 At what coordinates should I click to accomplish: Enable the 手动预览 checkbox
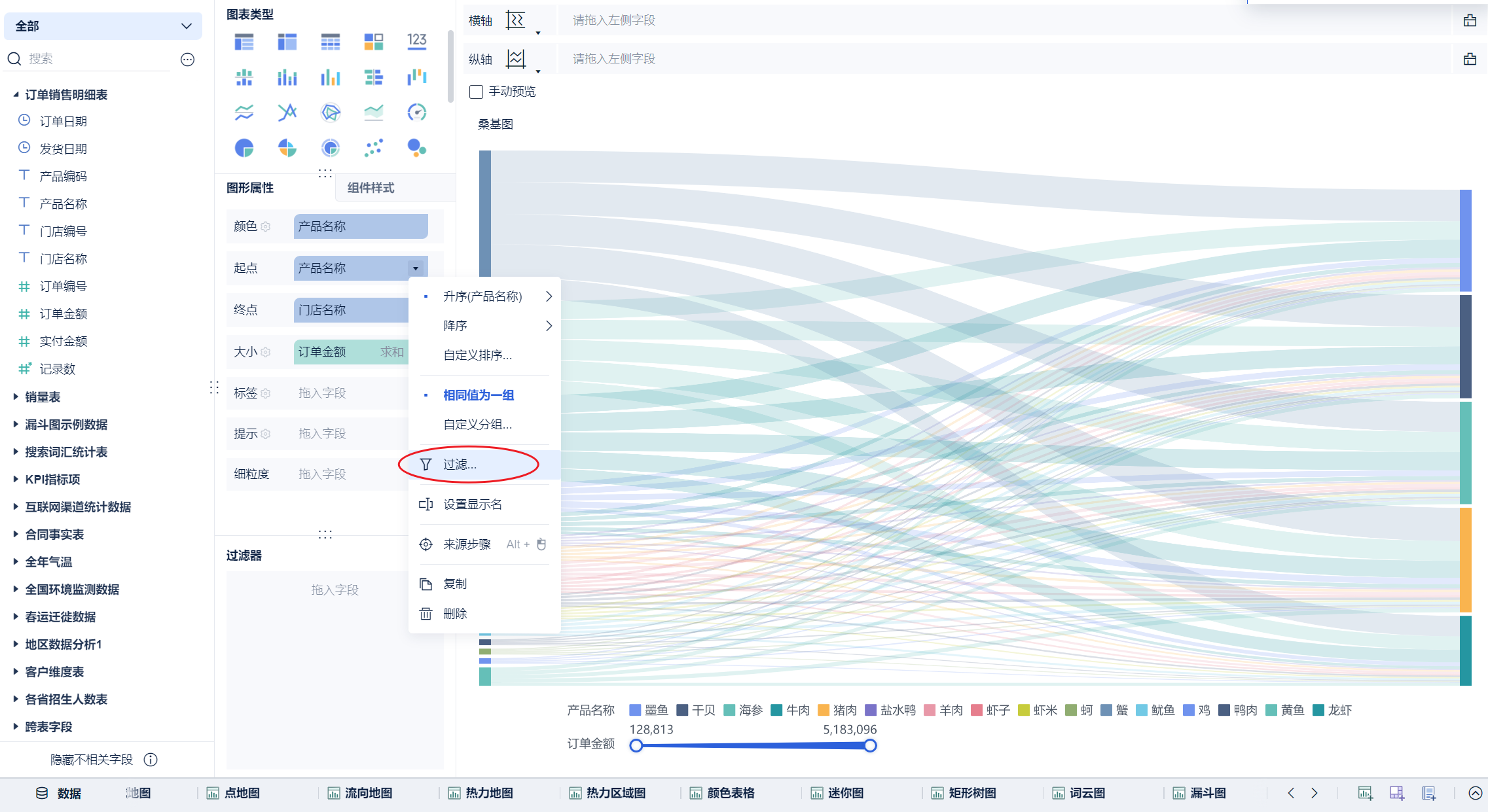coord(477,92)
